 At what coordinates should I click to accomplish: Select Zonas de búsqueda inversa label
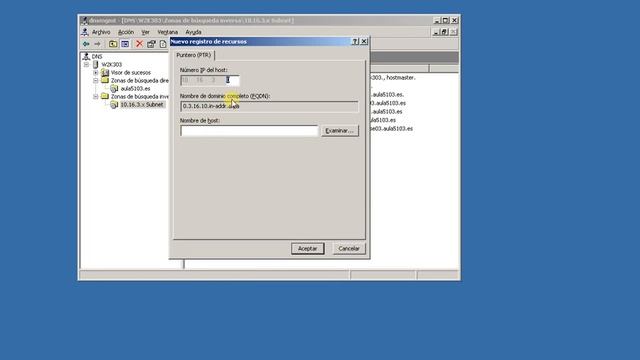pos(140,97)
